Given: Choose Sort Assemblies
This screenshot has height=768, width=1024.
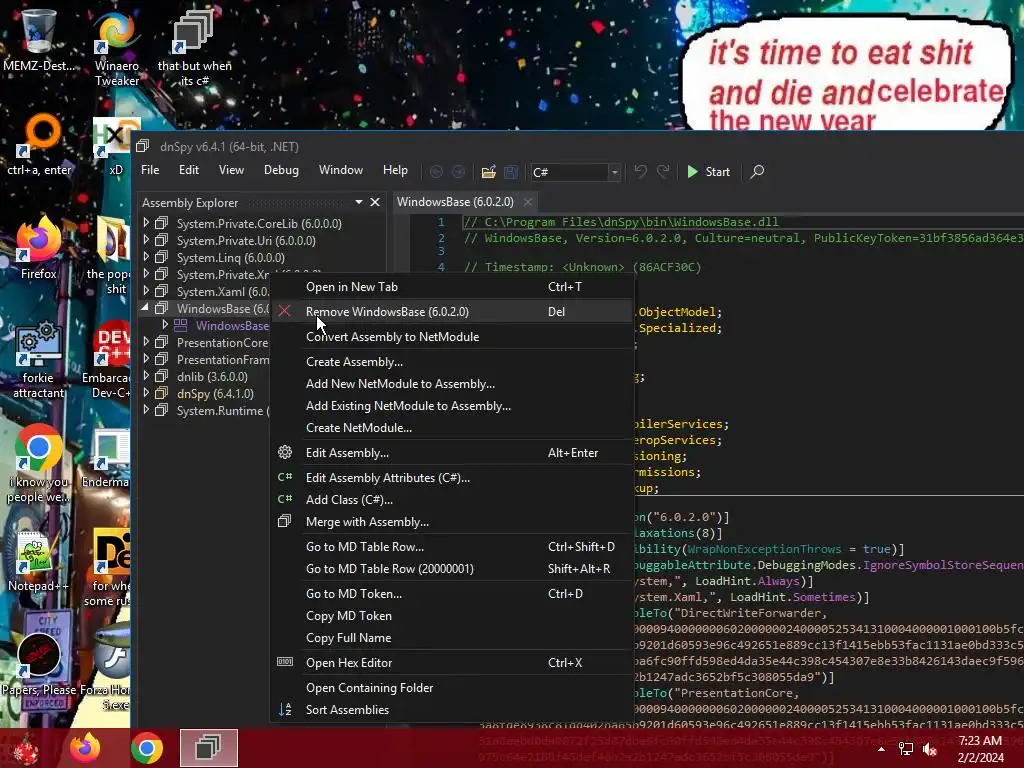Looking at the screenshot, I should 452,710.
